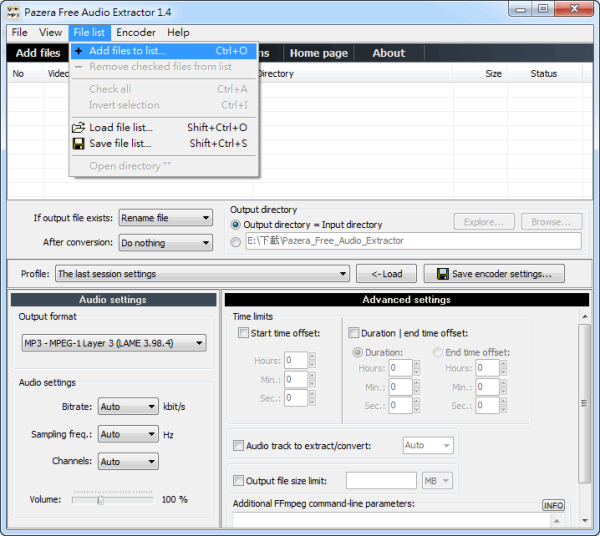
Task: Select the custom output path radio button
Action: tap(236, 242)
